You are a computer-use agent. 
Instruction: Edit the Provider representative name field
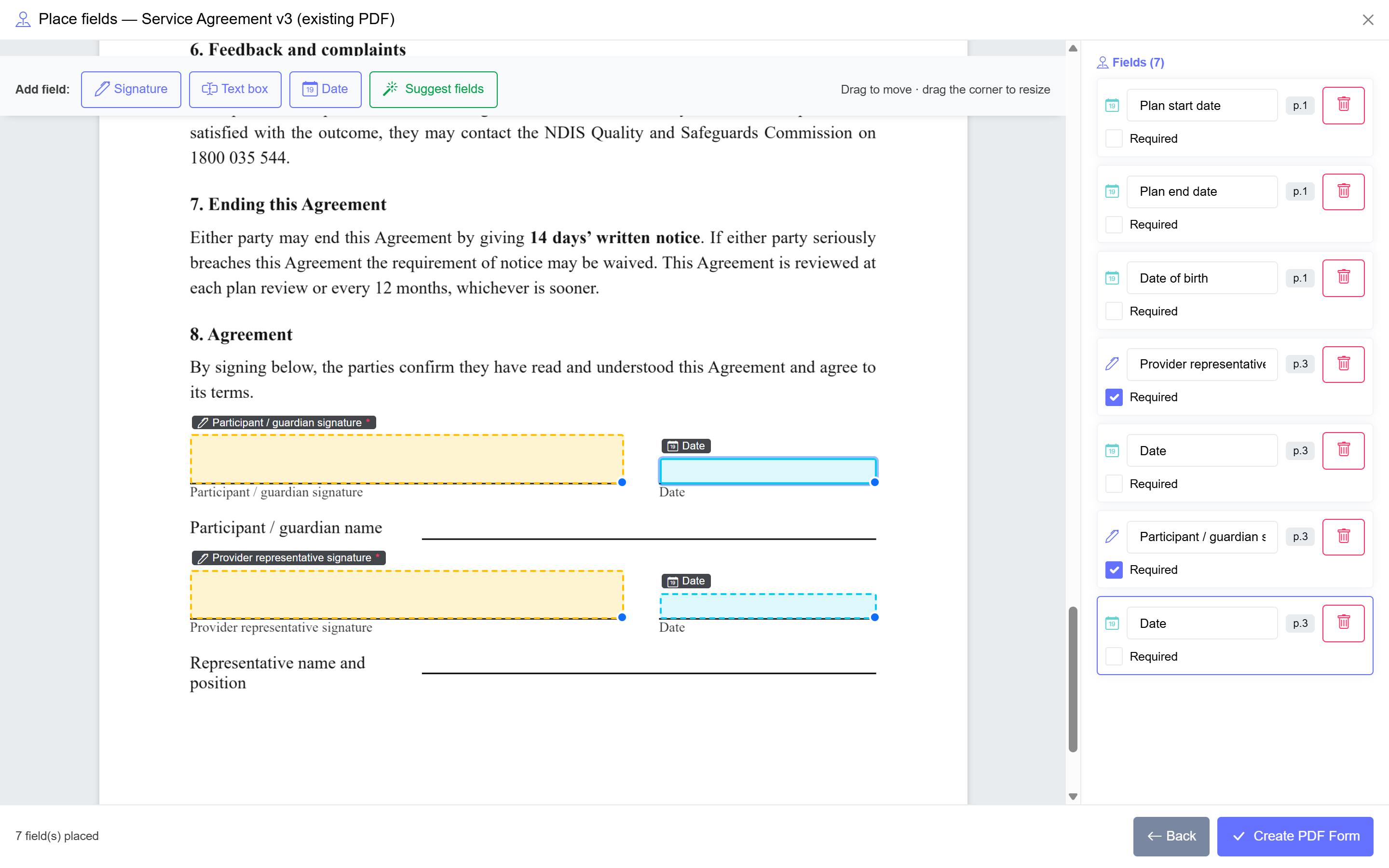[1202, 364]
